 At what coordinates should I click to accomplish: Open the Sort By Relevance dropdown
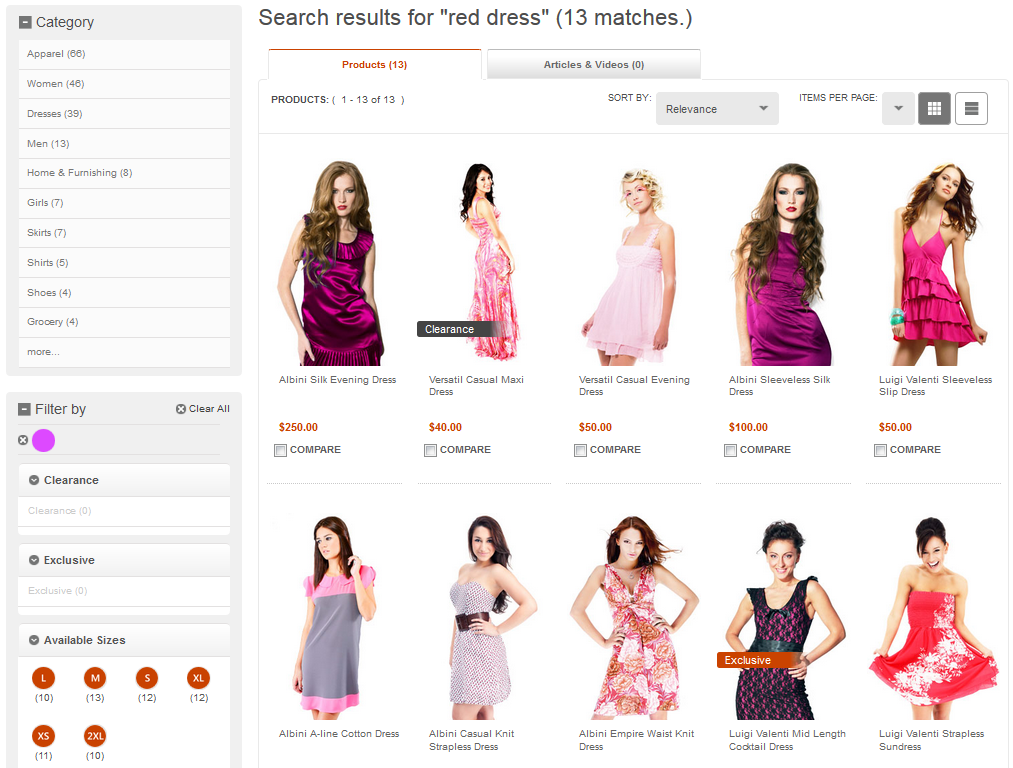point(716,108)
